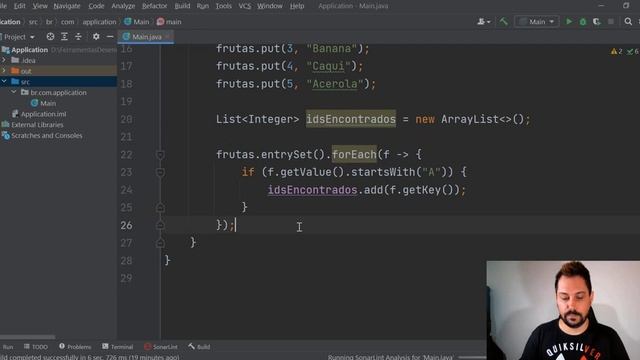Open Project panel settings gear
Image resolution: width=640 pixels, height=360 pixels.
point(96,37)
